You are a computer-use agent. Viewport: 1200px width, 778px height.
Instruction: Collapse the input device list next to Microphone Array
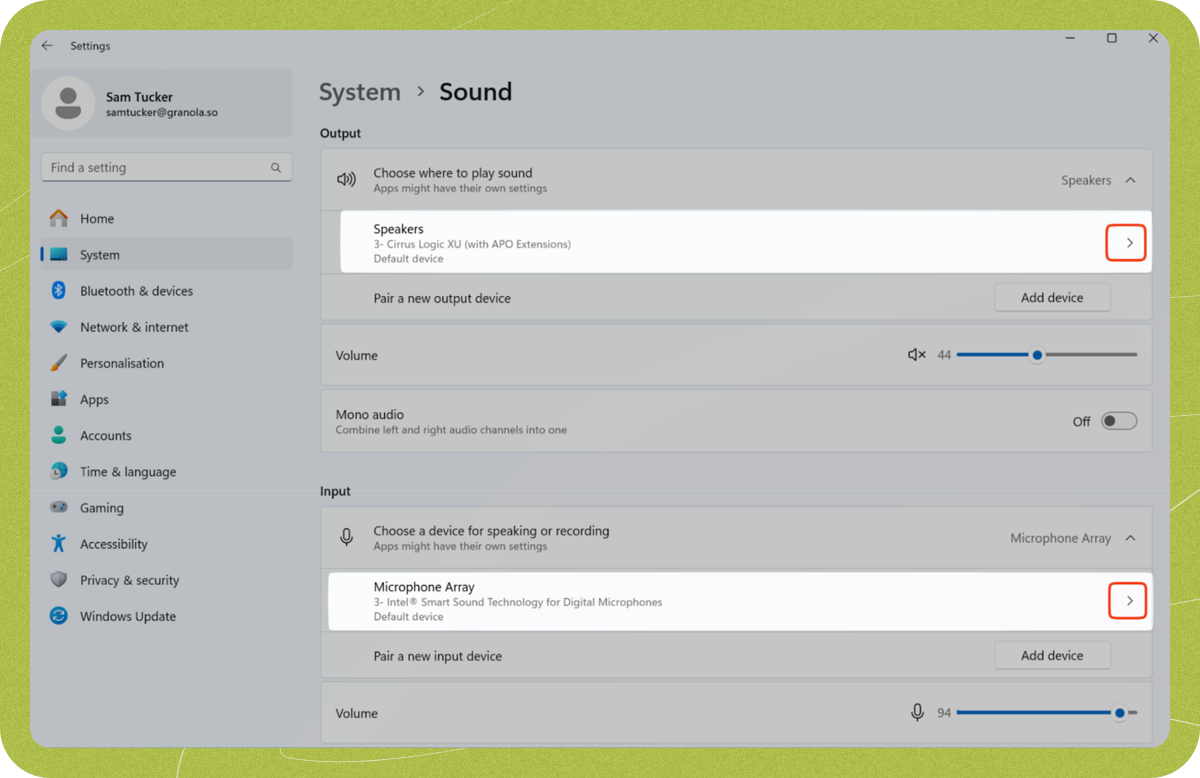[x=1130, y=538]
